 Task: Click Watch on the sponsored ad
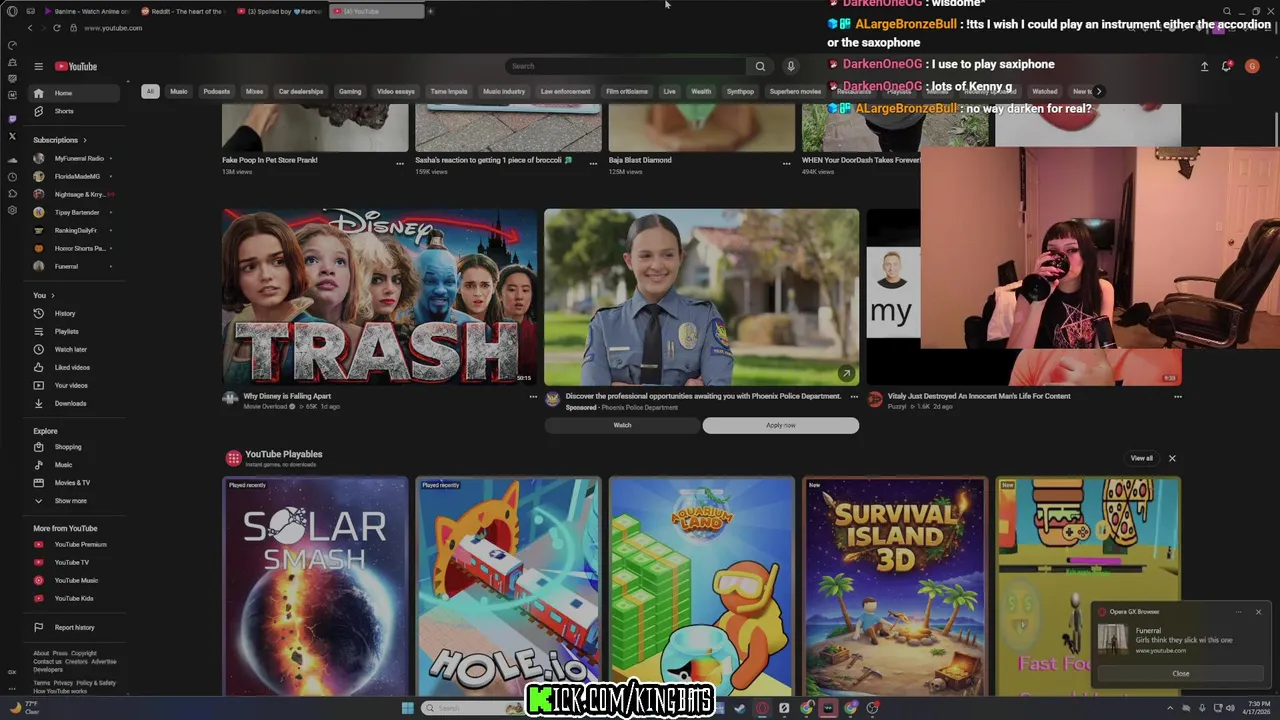click(622, 425)
